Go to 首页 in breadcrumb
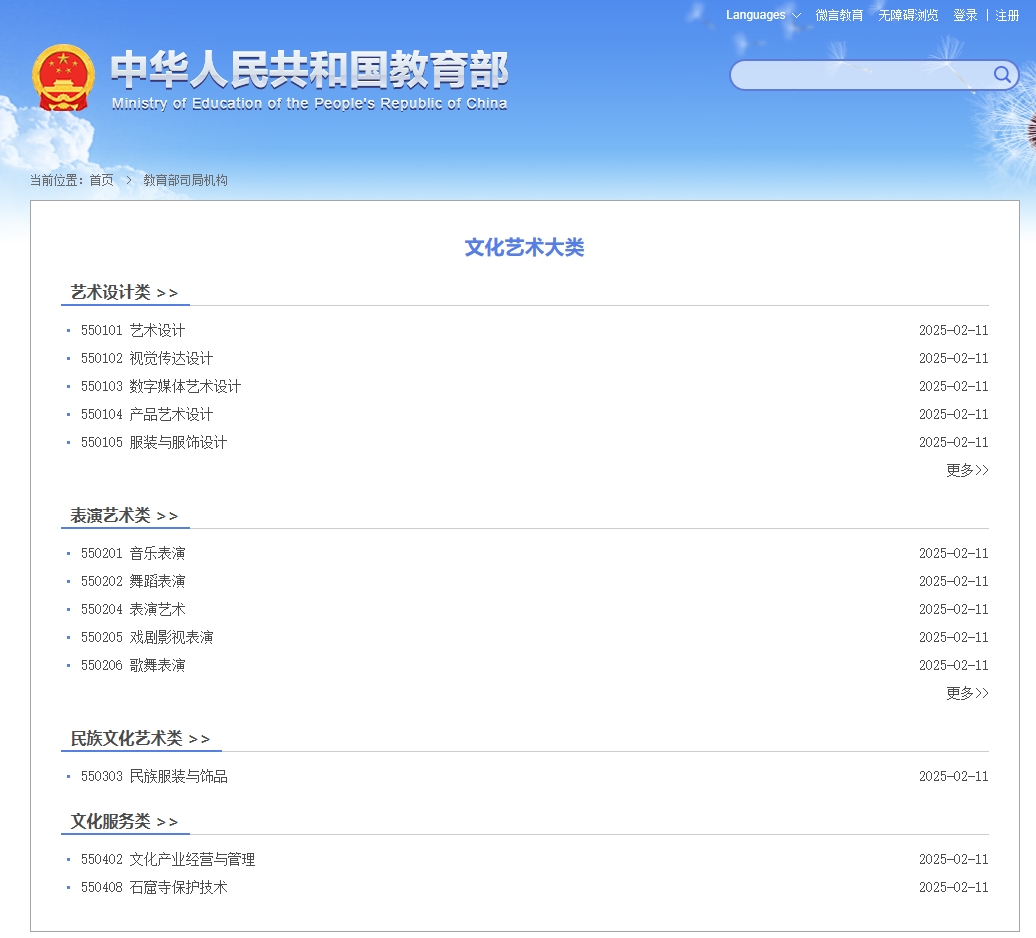 pos(101,180)
